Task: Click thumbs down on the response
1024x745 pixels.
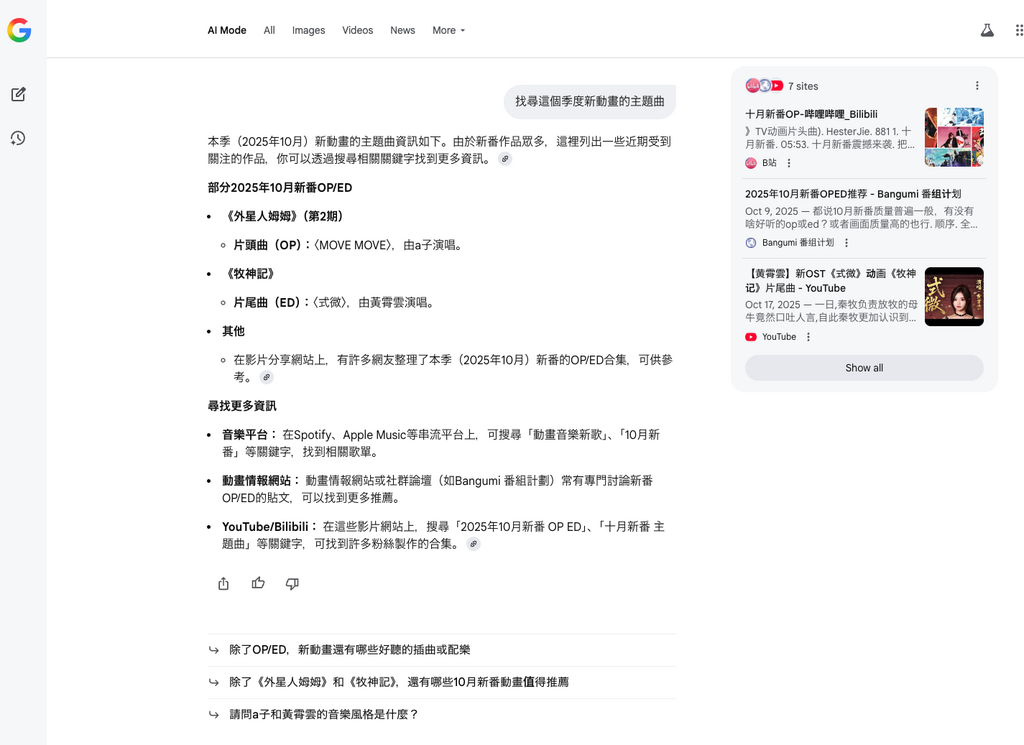Action: tap(292, 584)
